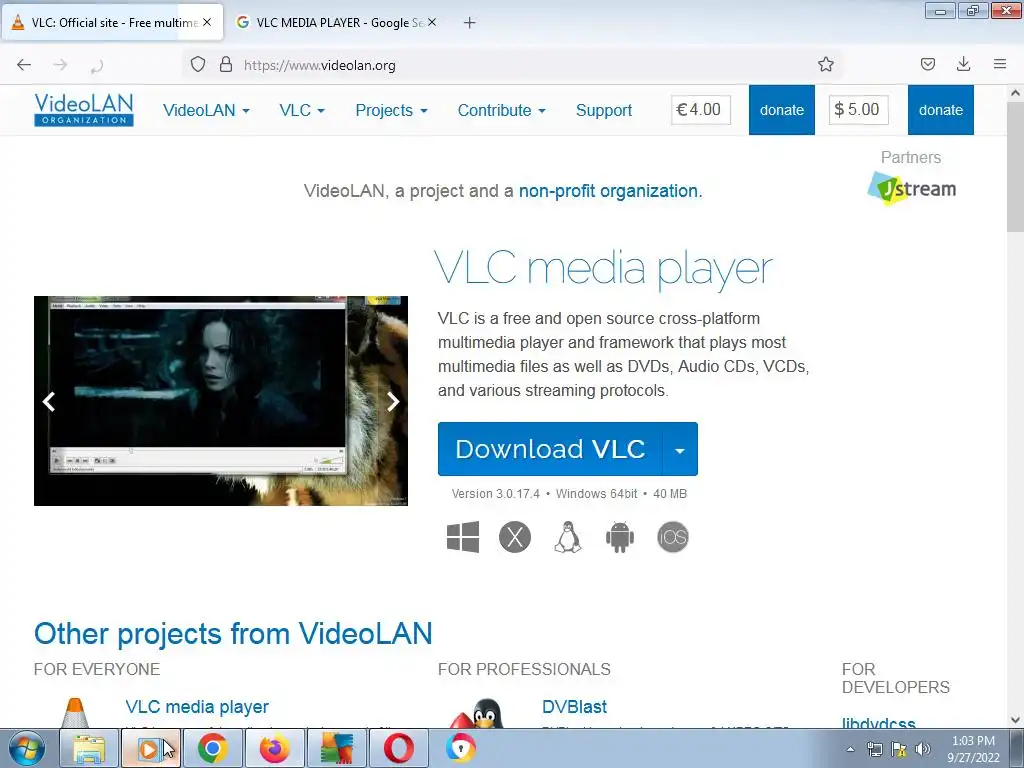The image size is (1024, 768).
Task: Go back with the browser back arrow
Action: (24, 65)
